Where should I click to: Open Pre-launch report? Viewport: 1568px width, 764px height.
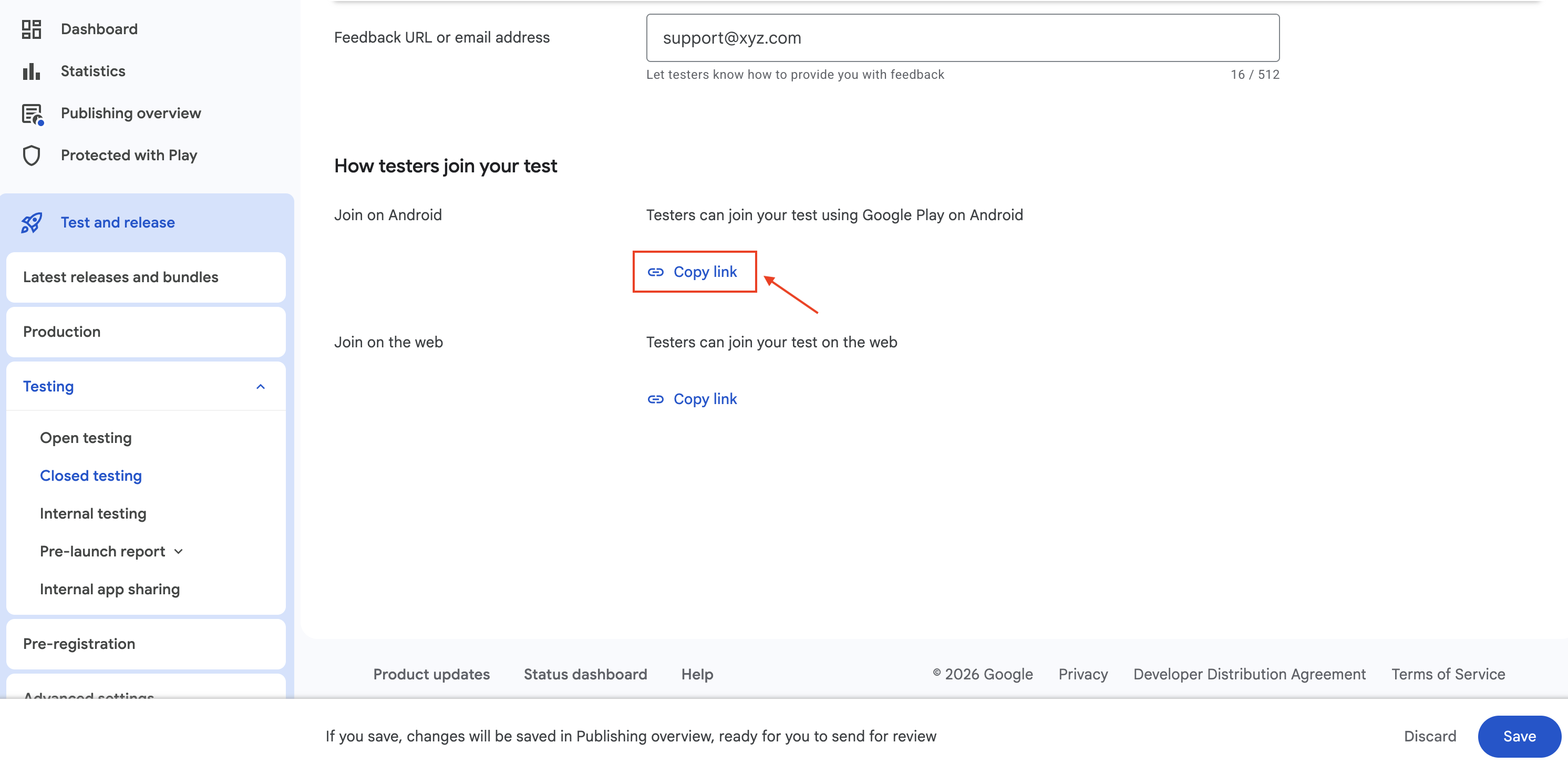102,552
